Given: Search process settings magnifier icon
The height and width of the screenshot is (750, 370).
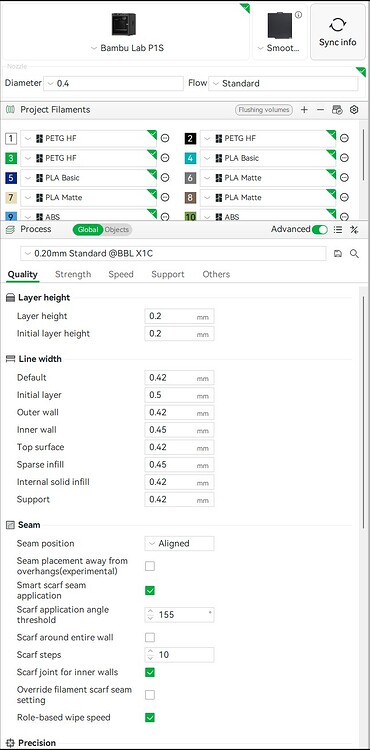Looking at the screenshot, I should [x=354, y=254].
